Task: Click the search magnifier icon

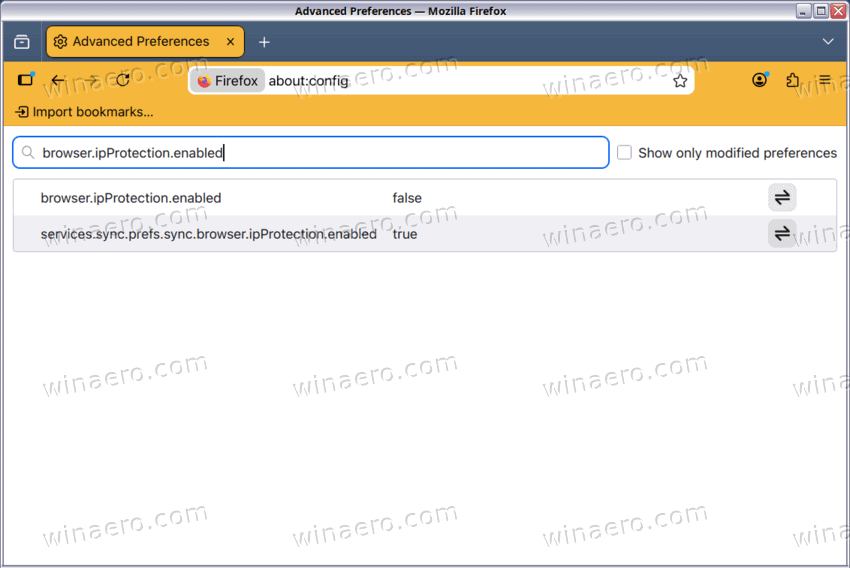Action: [28, 153]
